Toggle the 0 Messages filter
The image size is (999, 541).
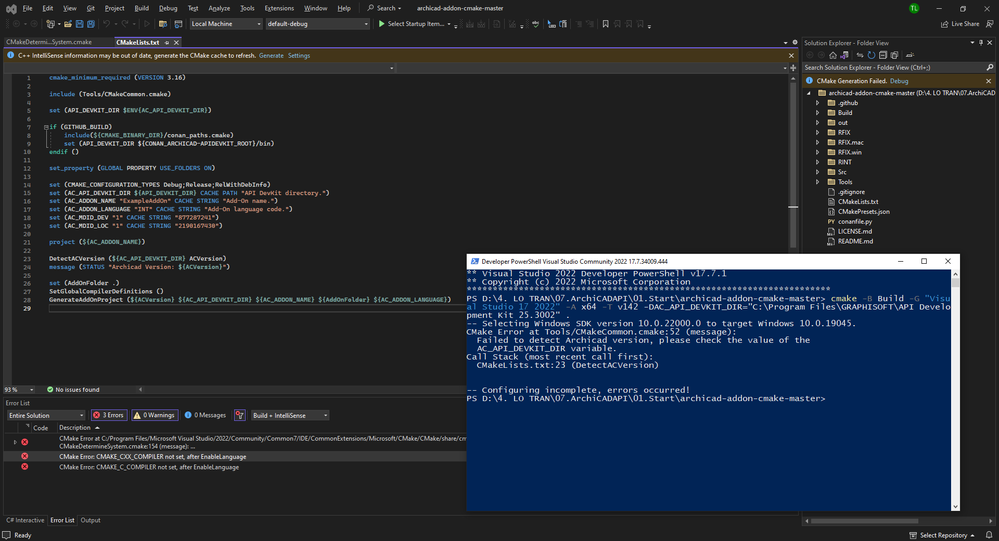(x=205, y=415)
